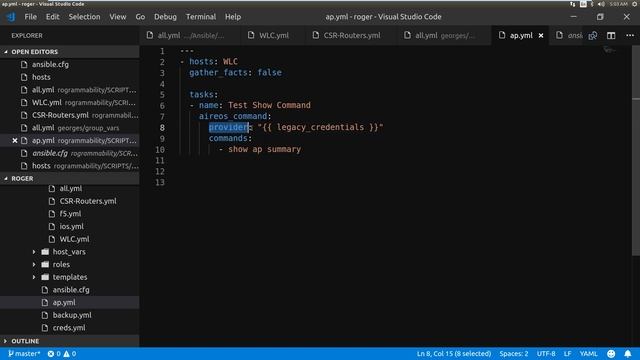Click 'show ap summary' on line 10

coord(264,149)
